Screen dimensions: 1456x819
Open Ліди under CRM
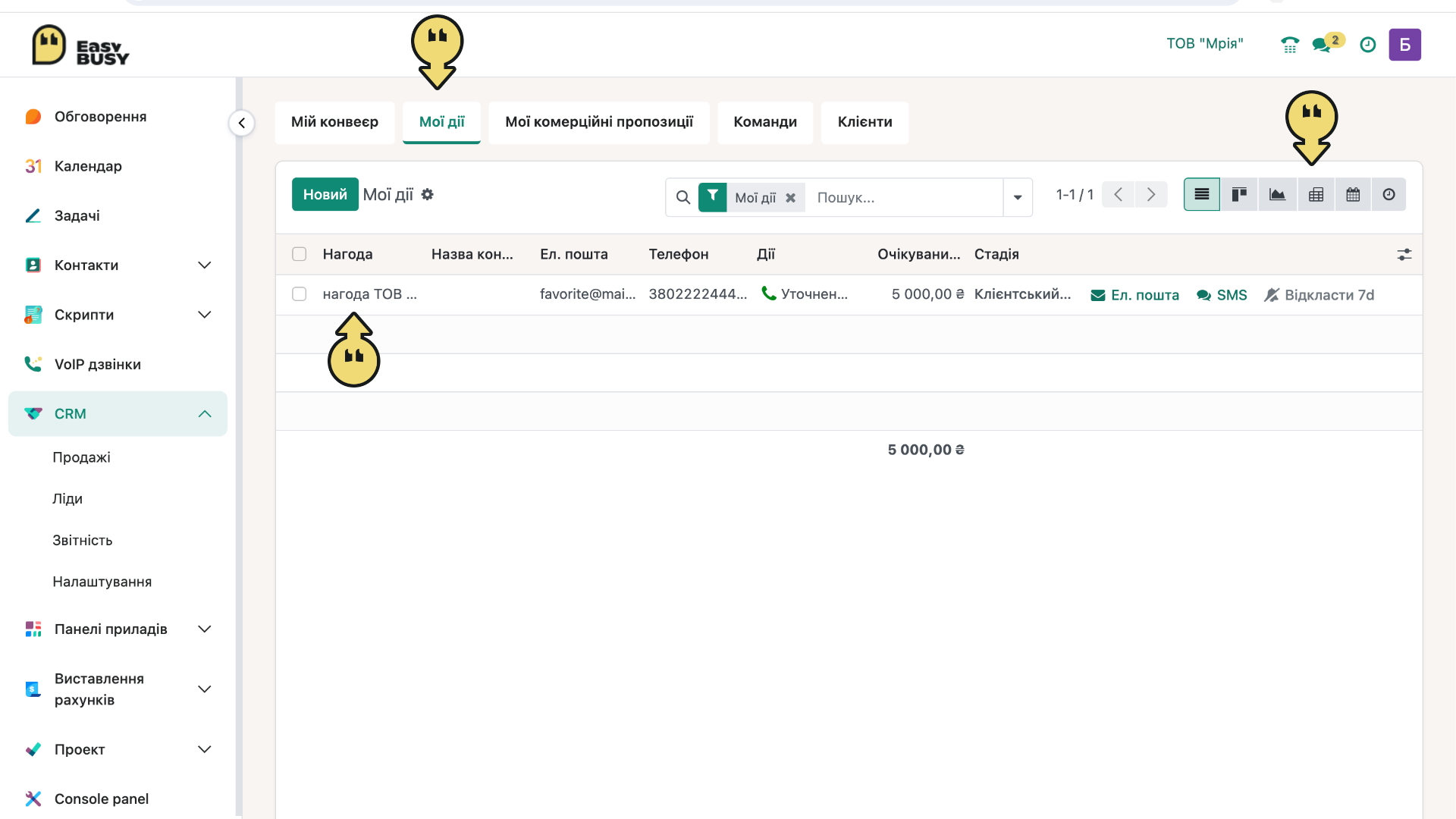click(67, 499)
